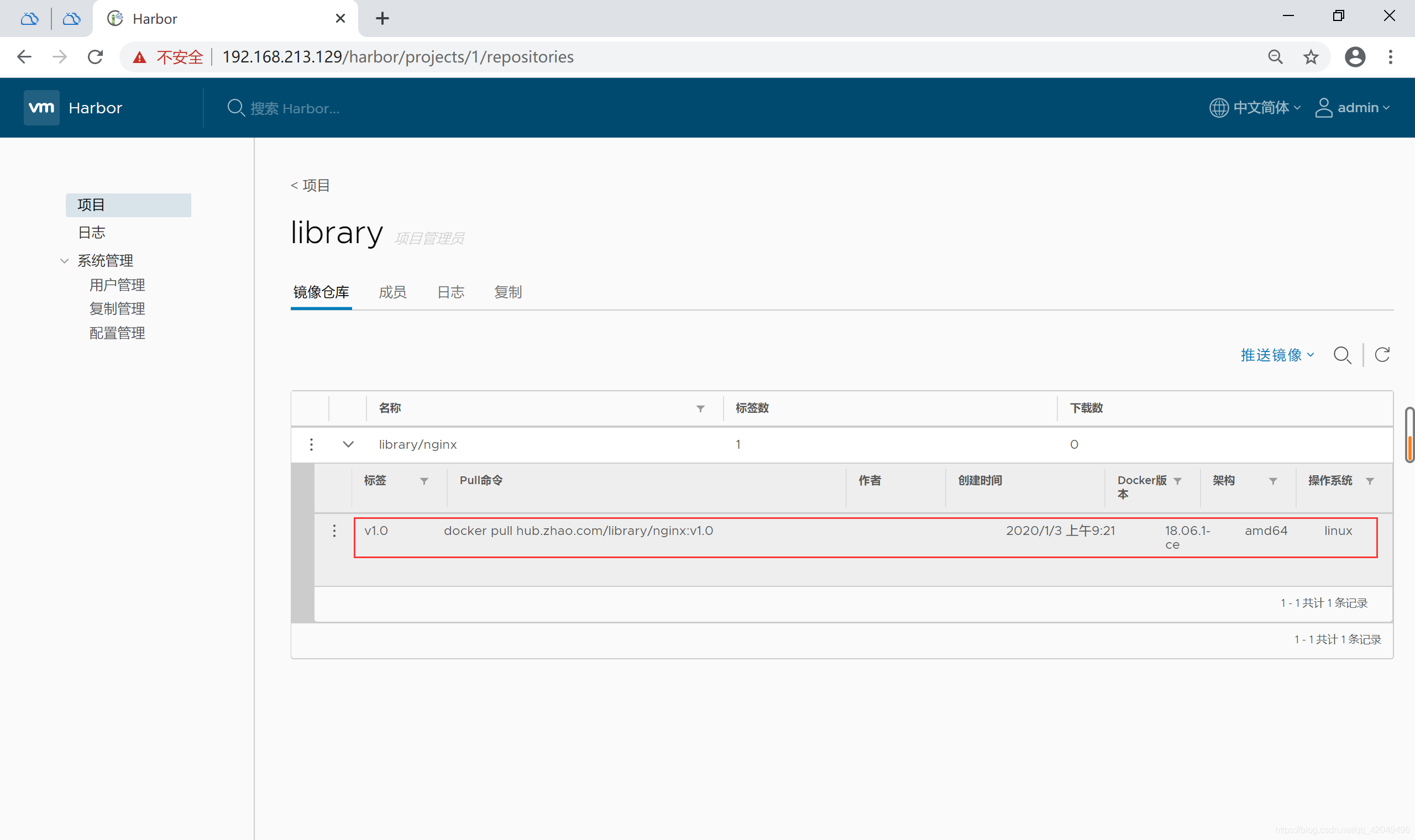This screenshot has width=1415, height=840.
Task: Switch to the 复制 tab
Action: point(508,292)
